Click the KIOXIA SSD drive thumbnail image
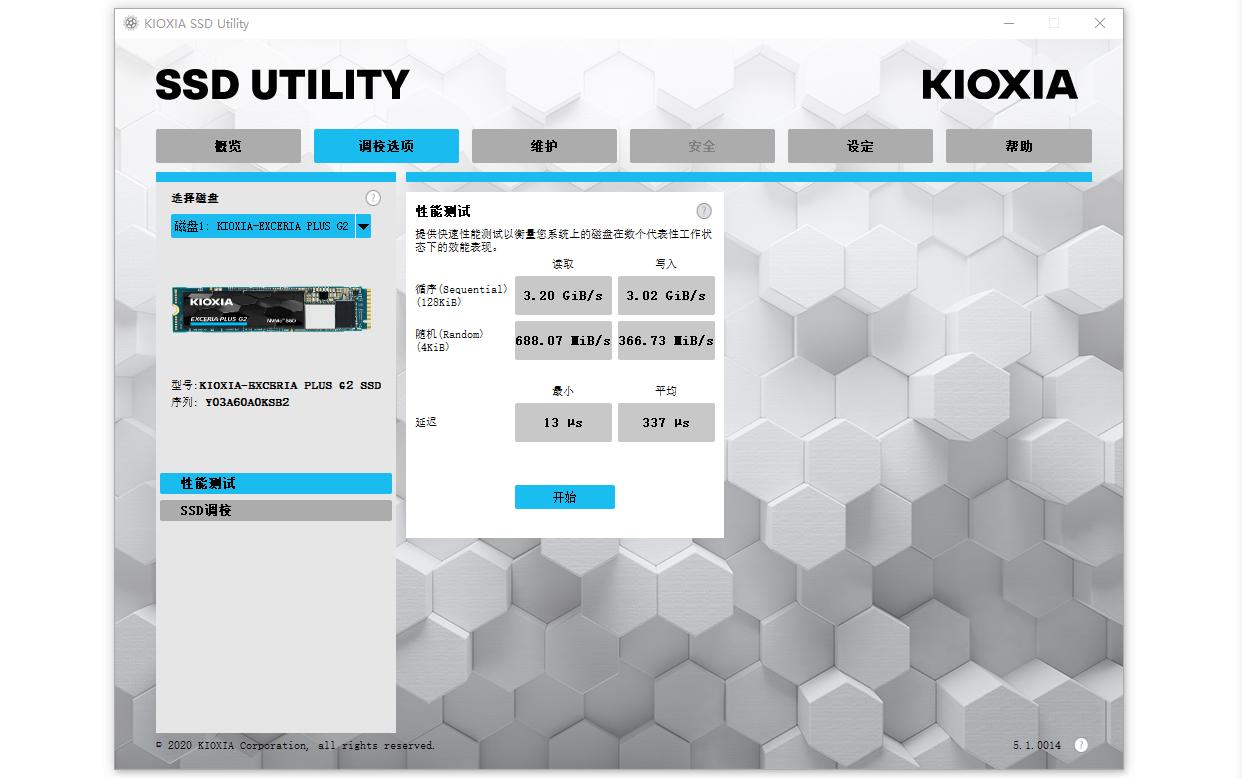1242x778 pixels. 271,309
